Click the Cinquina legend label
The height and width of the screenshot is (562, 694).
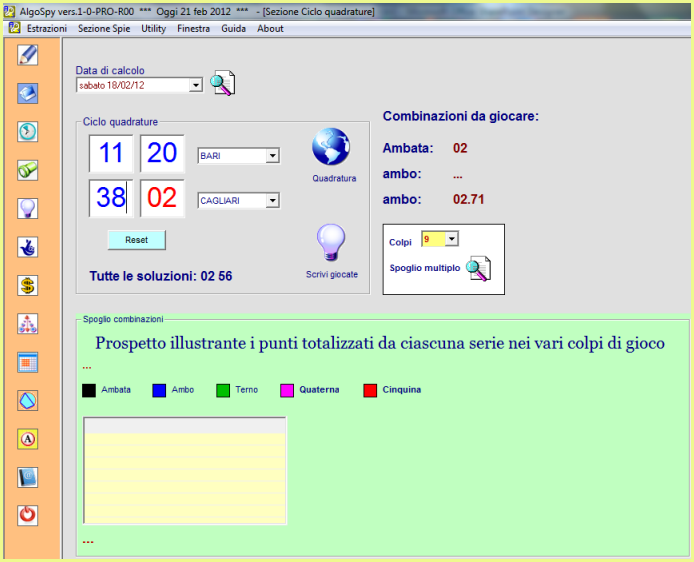pos(402,390)
